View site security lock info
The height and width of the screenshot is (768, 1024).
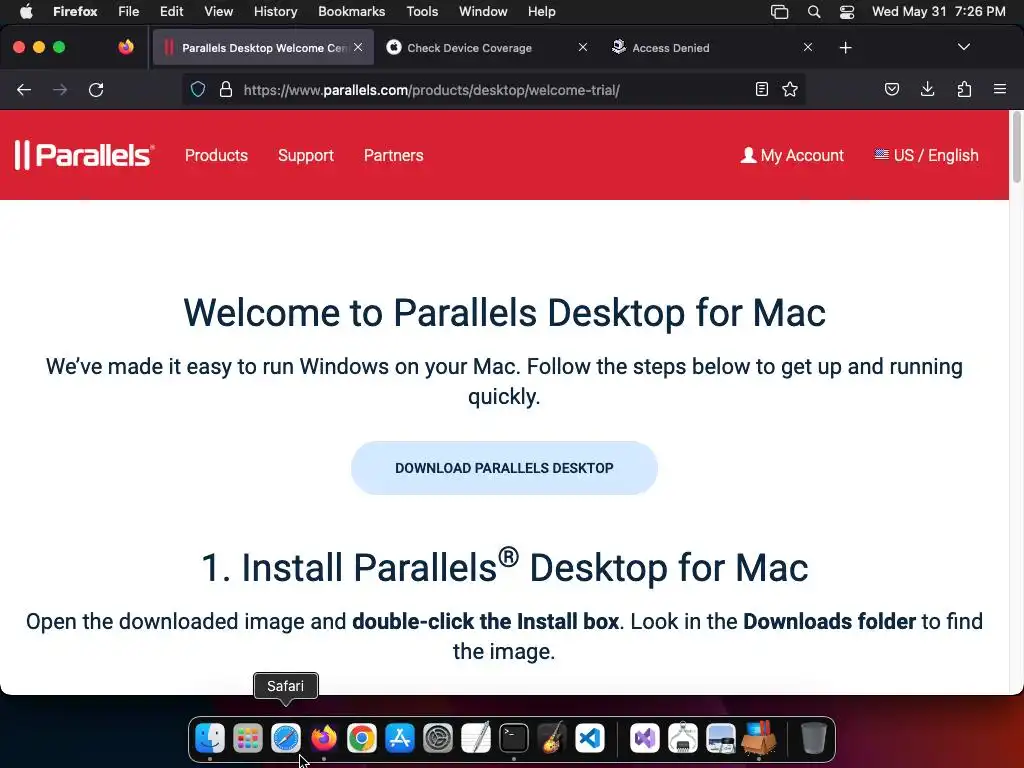pos(226,89)
